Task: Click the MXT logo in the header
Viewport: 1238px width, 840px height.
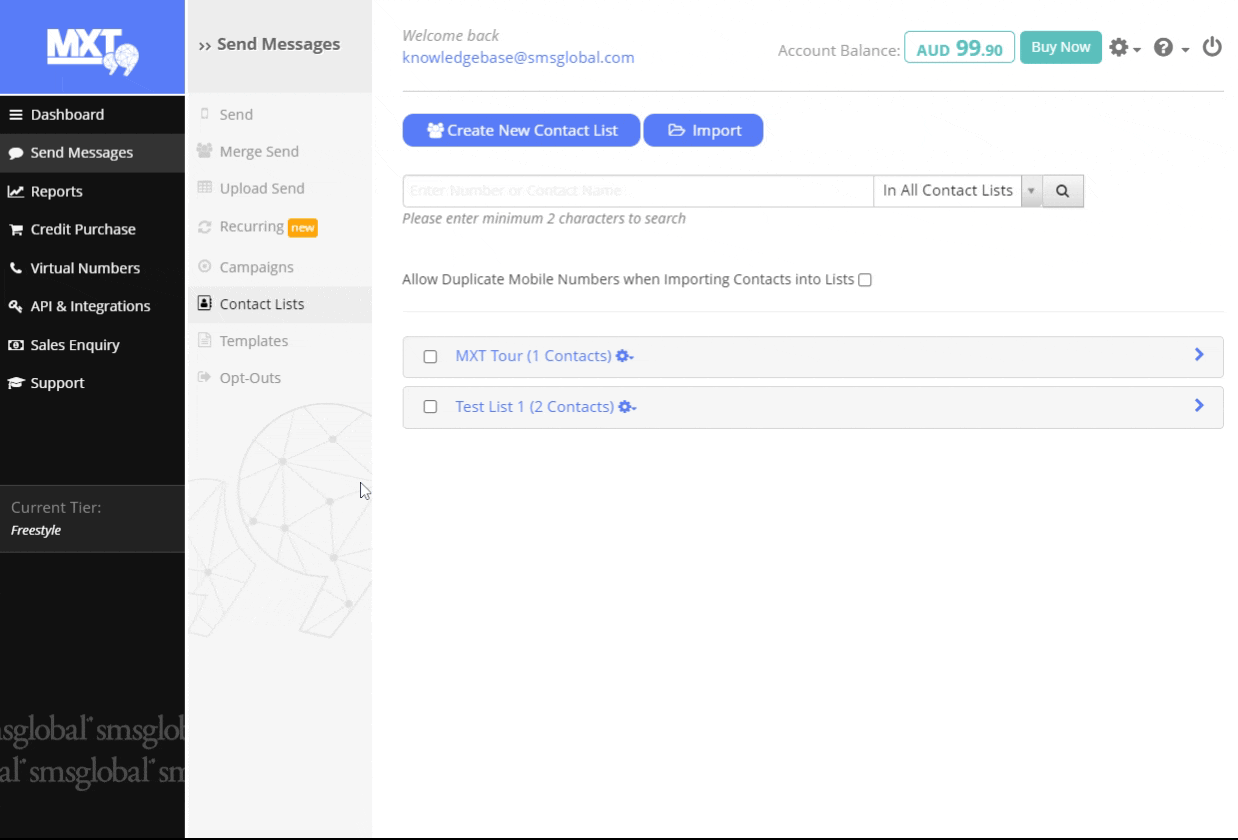Action: pos(92,48)
